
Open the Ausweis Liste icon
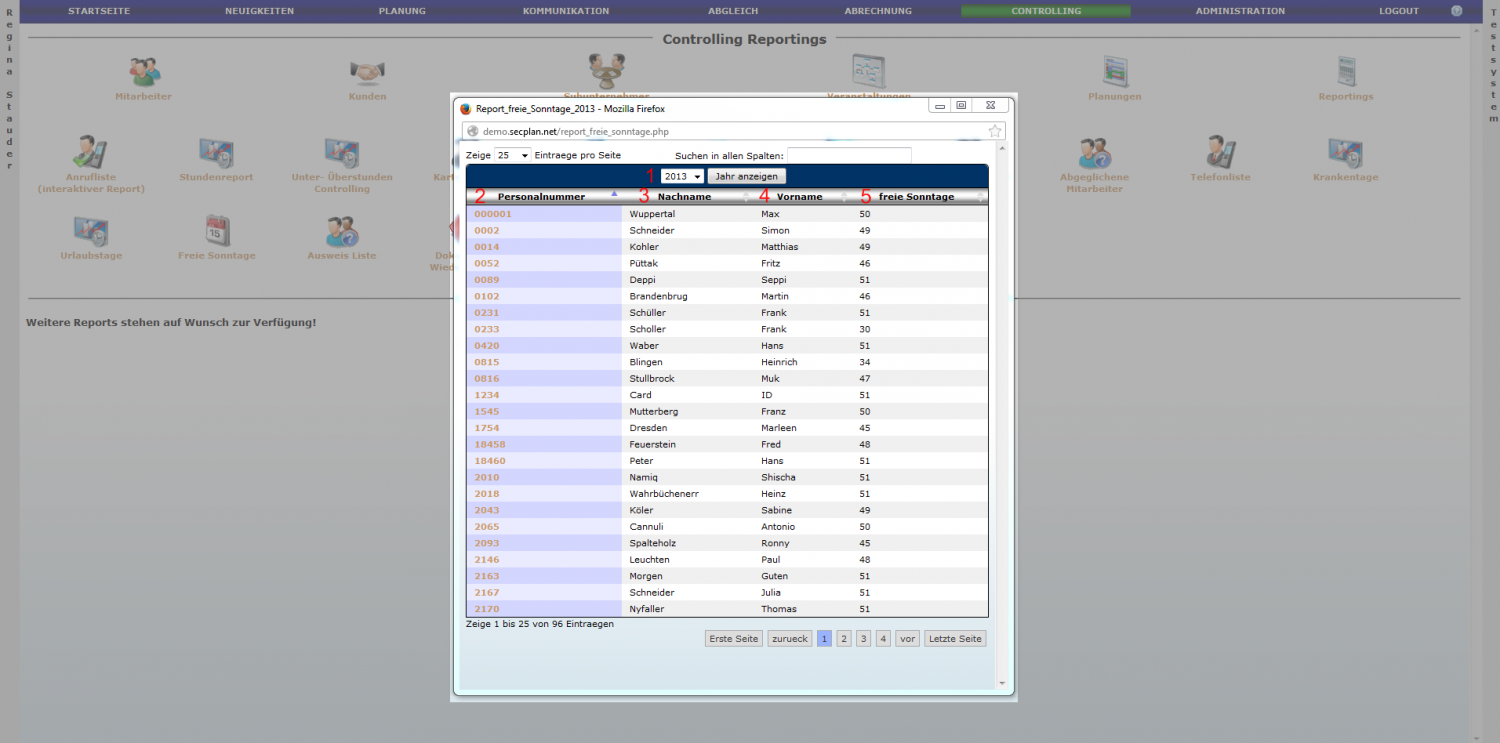342,231
